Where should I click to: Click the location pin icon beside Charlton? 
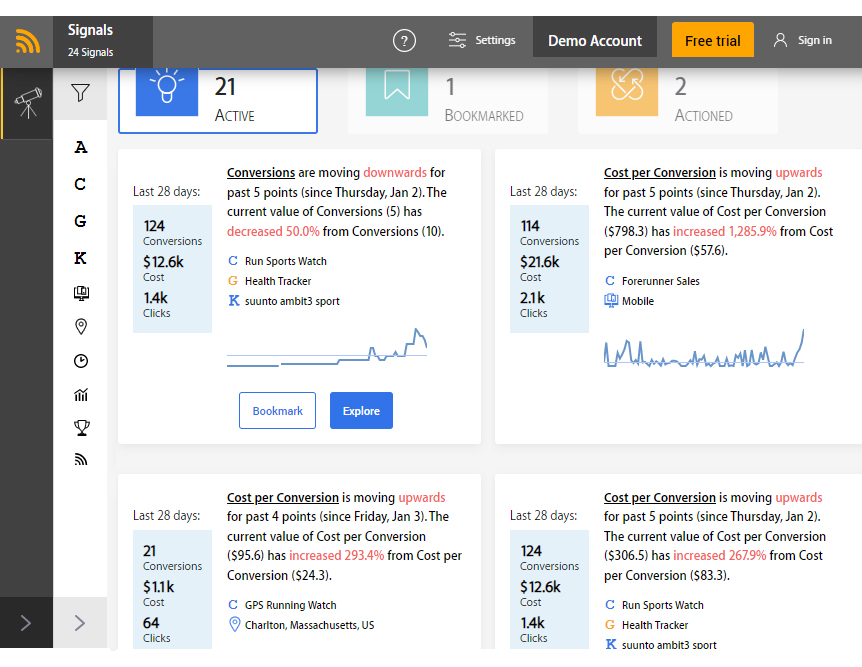(234, 625)
